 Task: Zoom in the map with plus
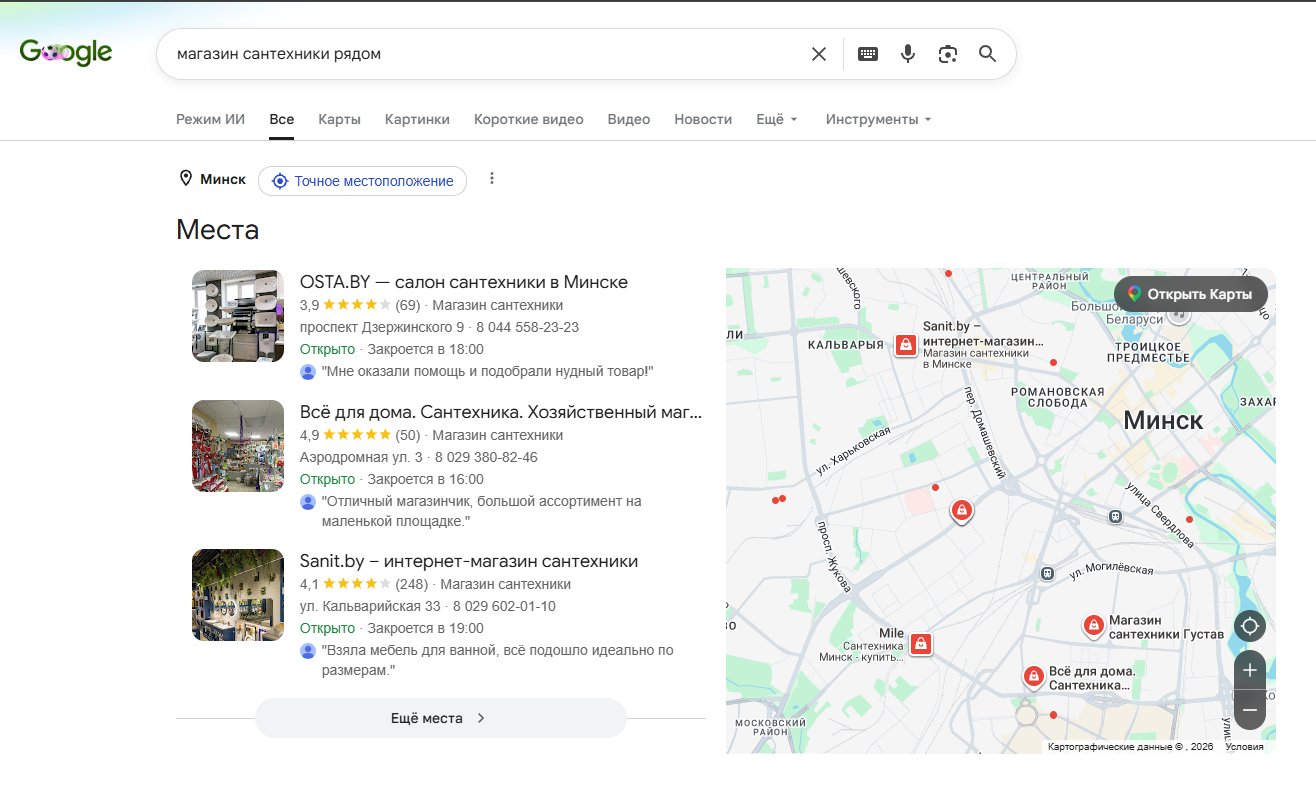(1250, 670)
